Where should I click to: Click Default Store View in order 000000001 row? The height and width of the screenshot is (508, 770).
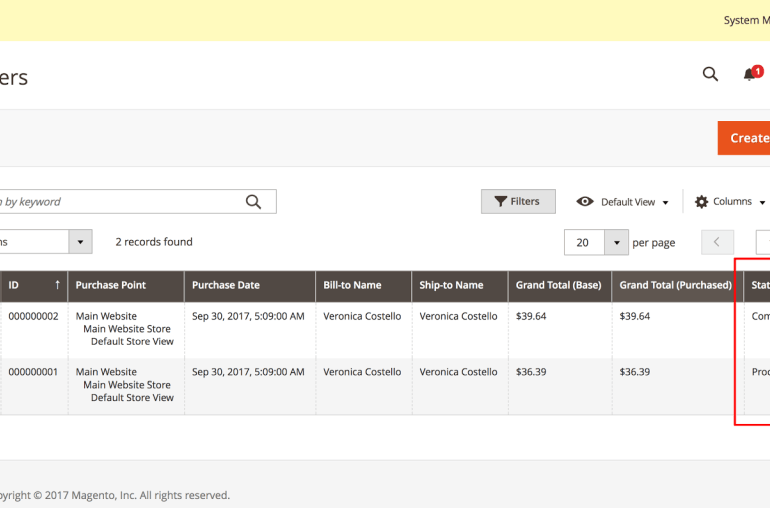coord(132,397)
